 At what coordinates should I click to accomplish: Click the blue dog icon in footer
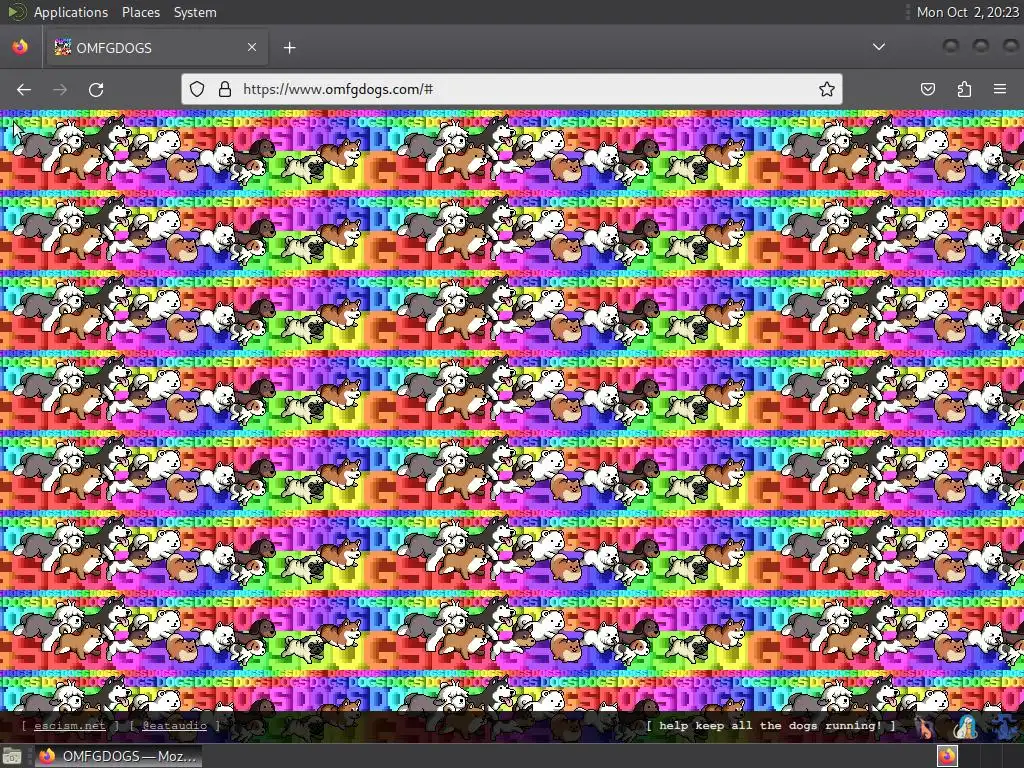(x=1004, y=726)
